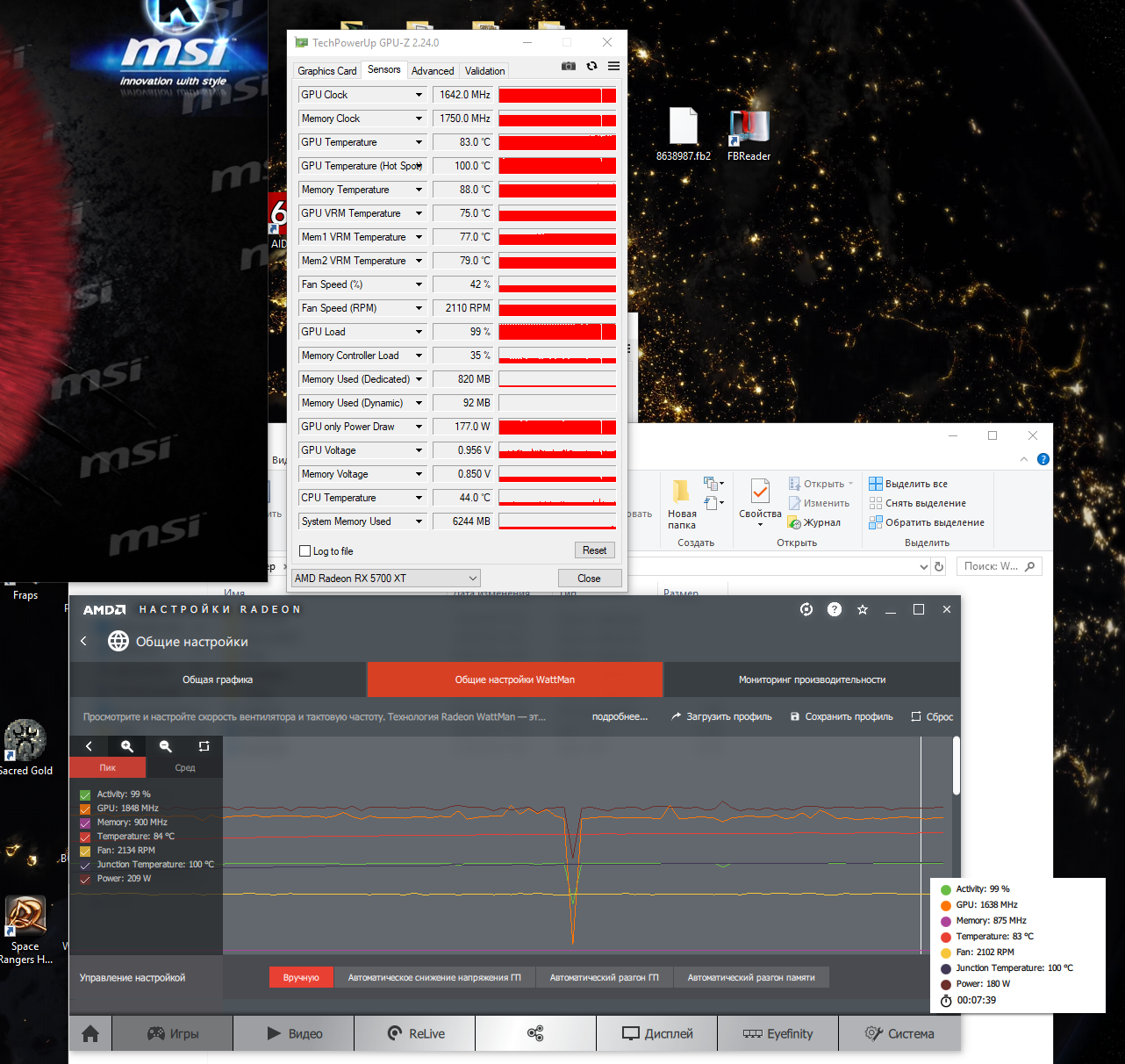Click Журнал in the Explorer ribbon
Viewport: 1125px width, 1064px height.
[x=814, y=522]
